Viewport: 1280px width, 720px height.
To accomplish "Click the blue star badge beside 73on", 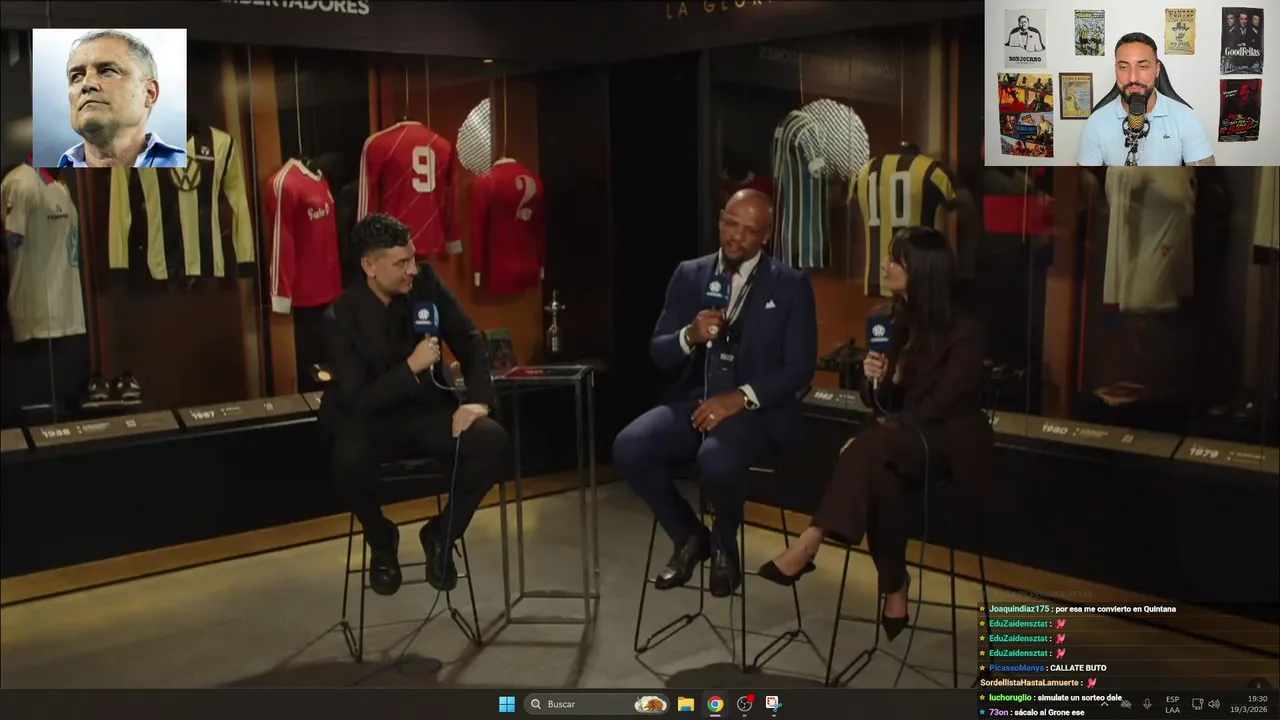I will 982,712.
